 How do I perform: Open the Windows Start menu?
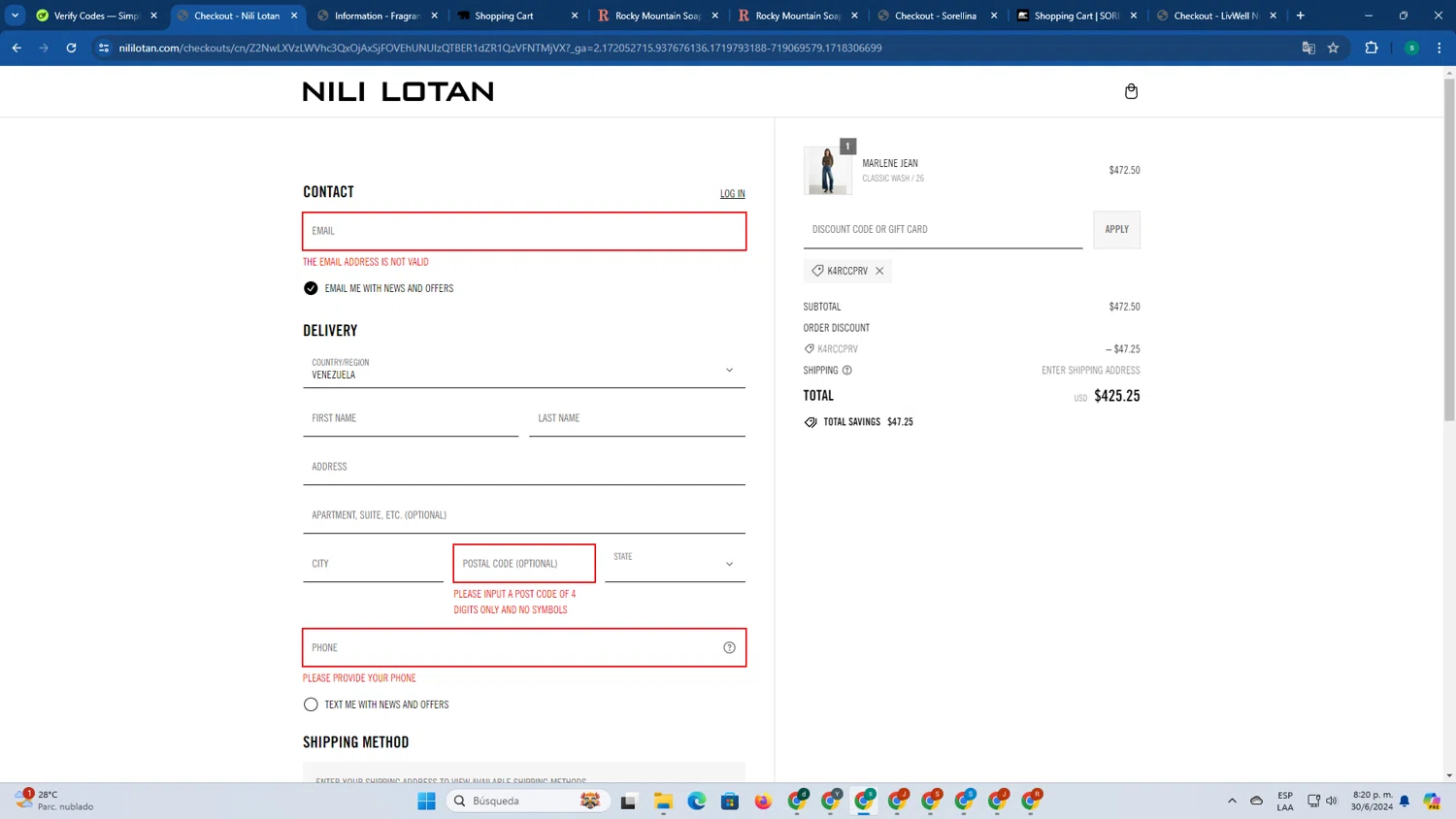(x=426, y=801)
